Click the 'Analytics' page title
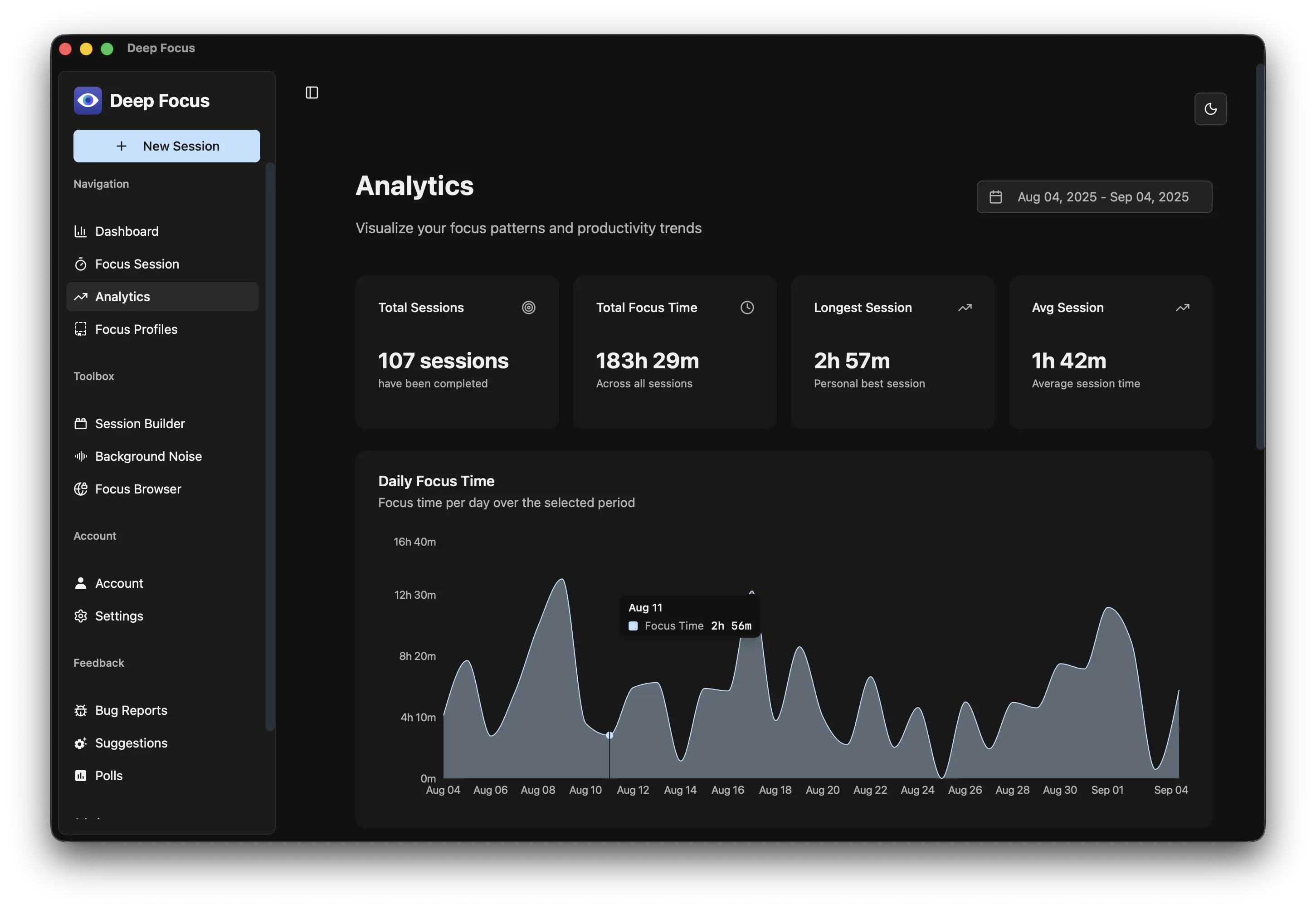1316x909 pixels. coord(414,186)
